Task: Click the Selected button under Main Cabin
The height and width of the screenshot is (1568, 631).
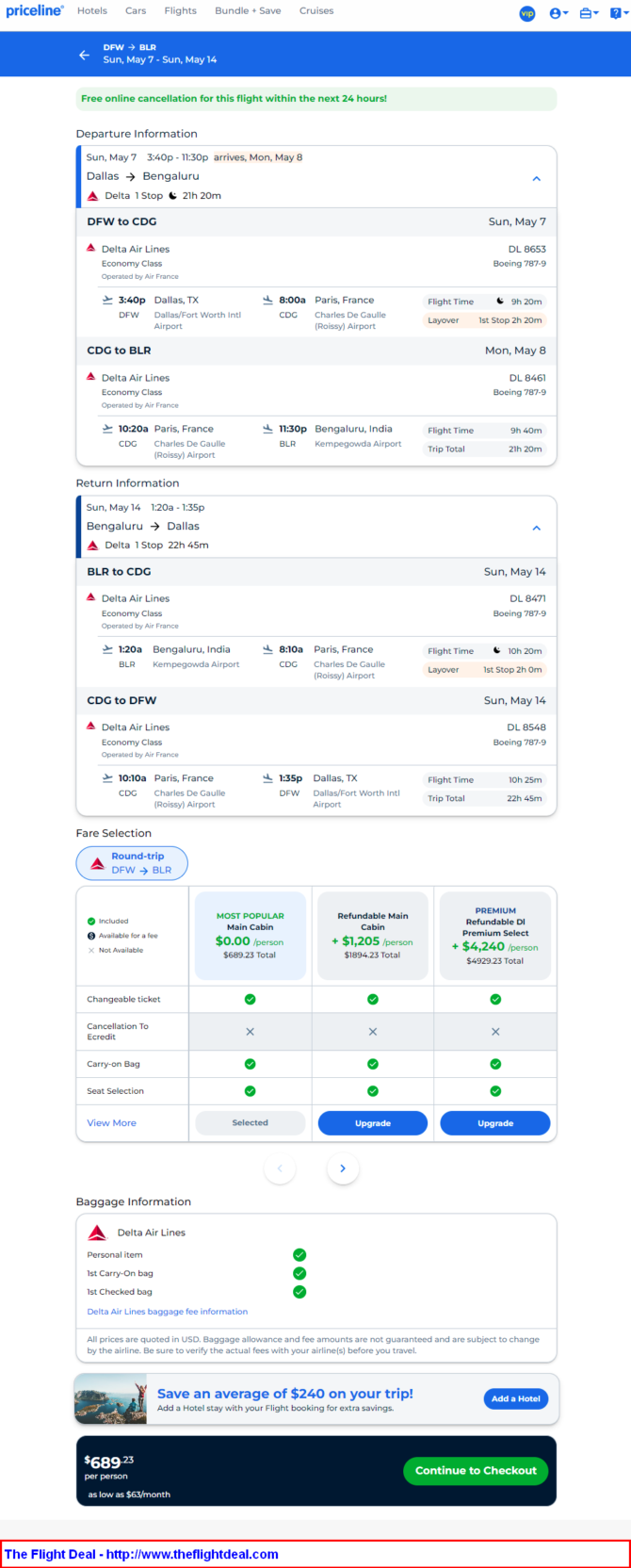Action: [251, 1123]
